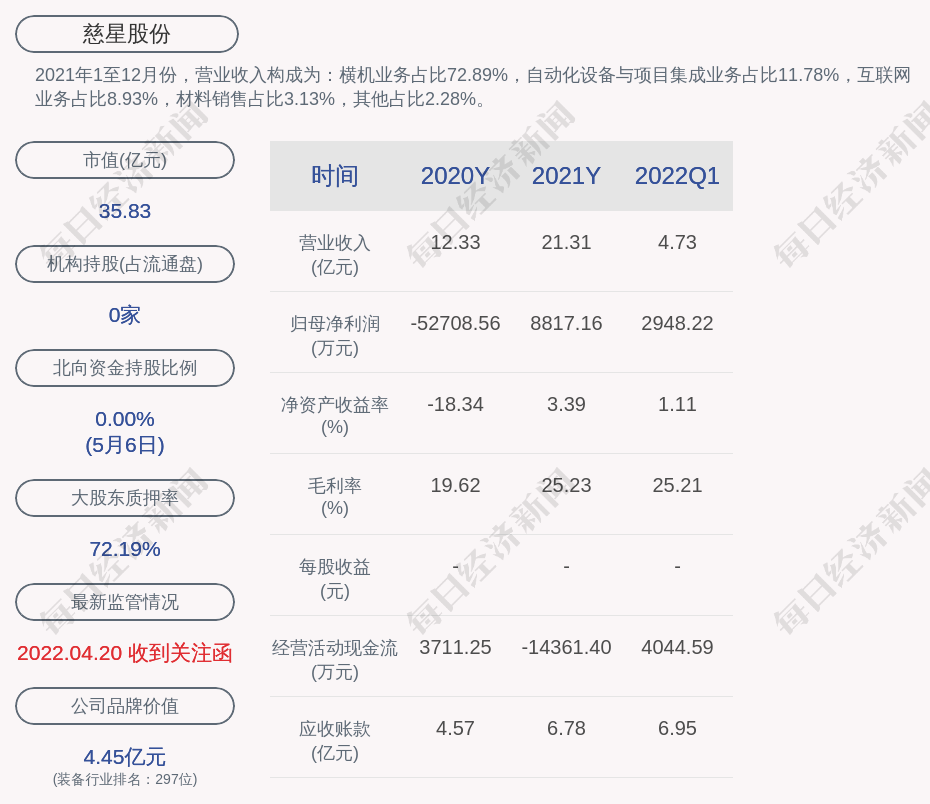Select cash flow value 4044.59
Image resolution: width=930 pixels, height=804 pixels.
677,647
